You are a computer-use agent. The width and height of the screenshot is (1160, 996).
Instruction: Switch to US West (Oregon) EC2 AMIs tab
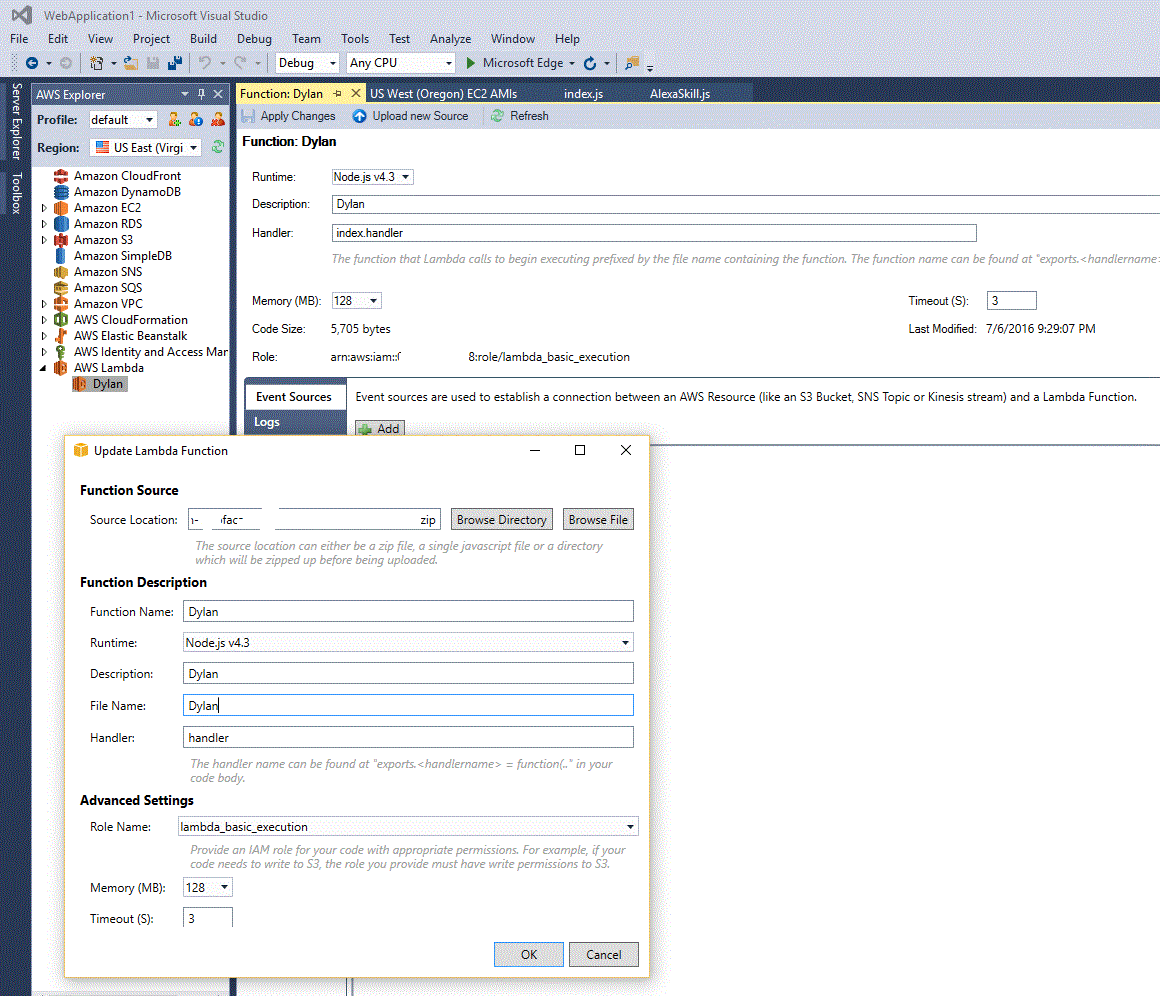tap(444, 94)
